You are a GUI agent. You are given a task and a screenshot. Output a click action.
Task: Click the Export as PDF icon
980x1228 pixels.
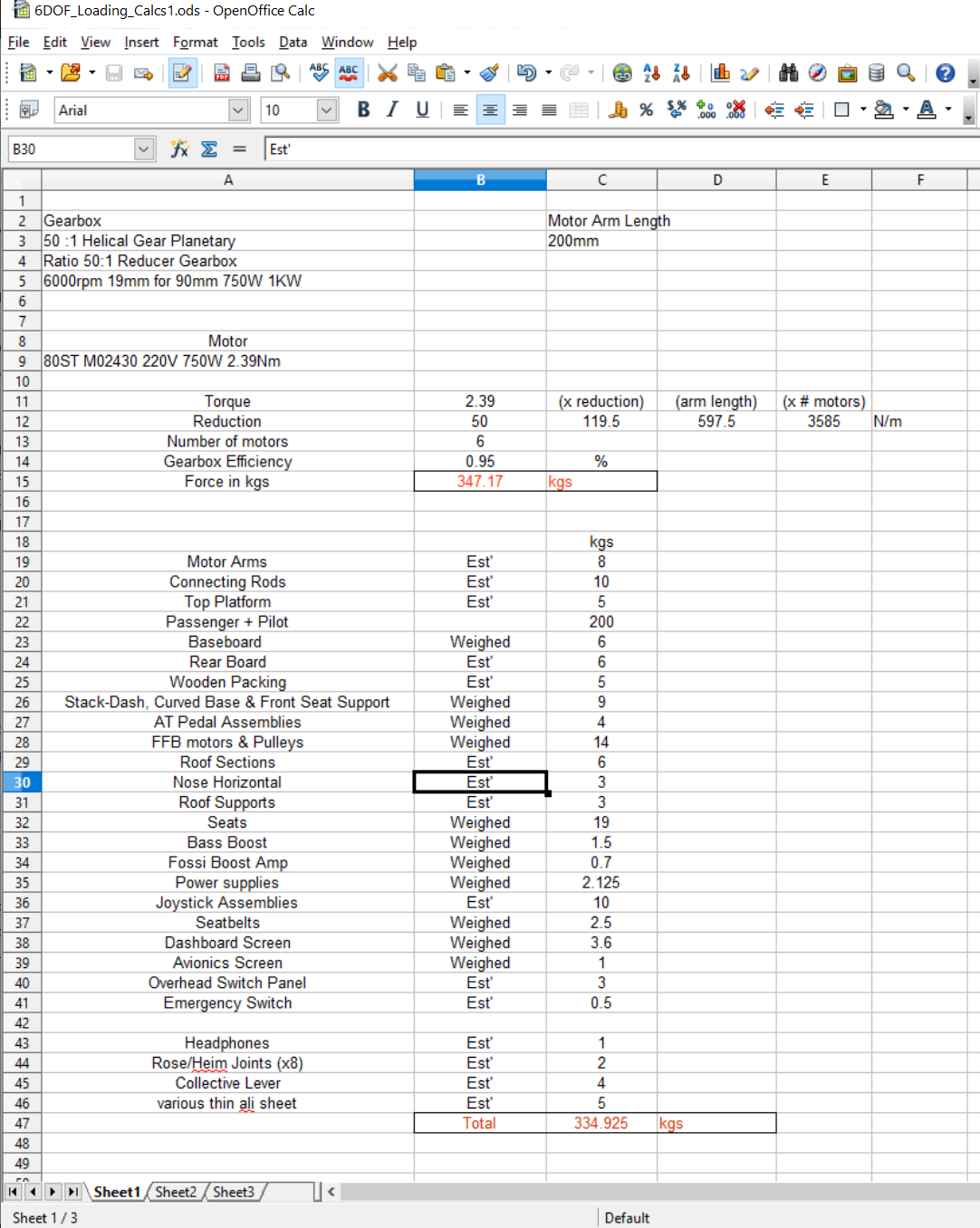tap(222, 73)
